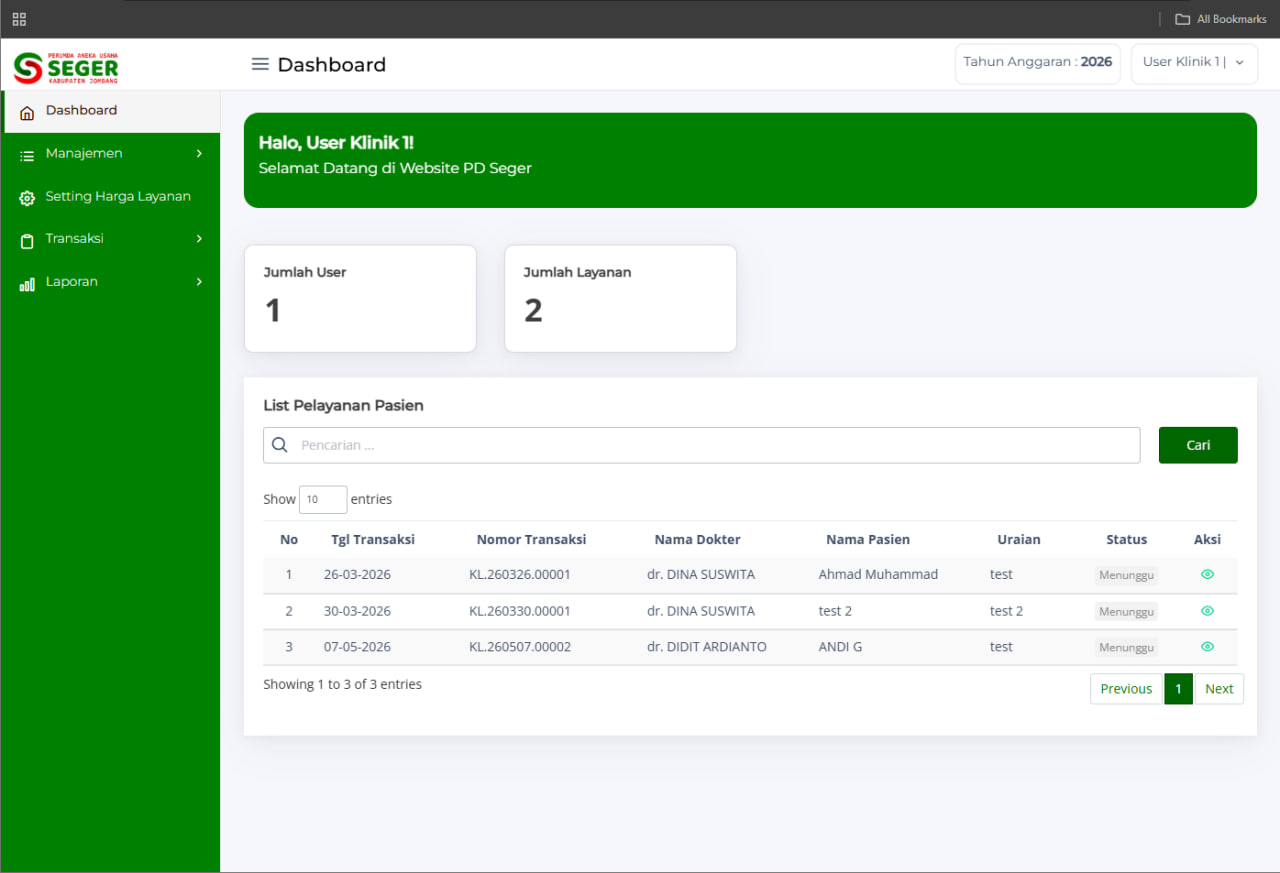Sort by Tgl Transaksi column header

click(x=373, y=539)
